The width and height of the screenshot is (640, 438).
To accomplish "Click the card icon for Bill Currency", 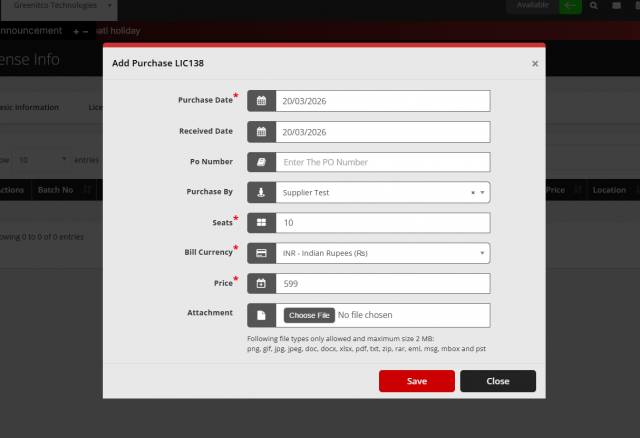I will pyautogui.click(x=261, y=253).
